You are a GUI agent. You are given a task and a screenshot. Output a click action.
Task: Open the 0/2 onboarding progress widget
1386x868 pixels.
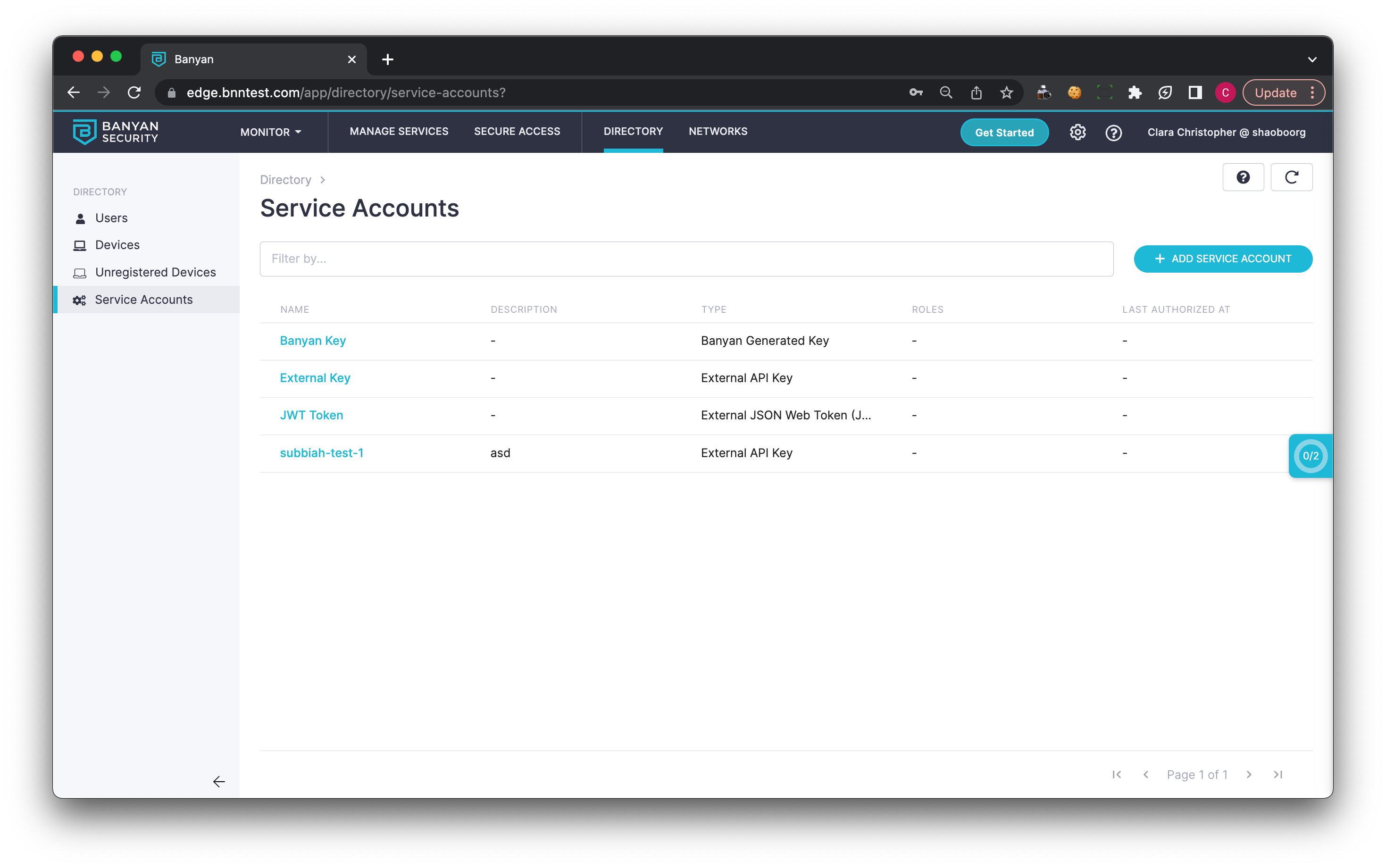tap(1310, 456)
